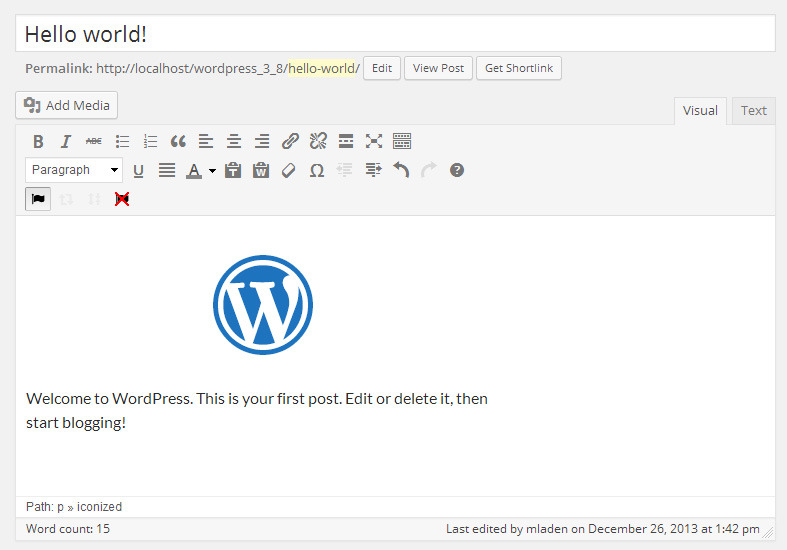
Task: Insert the More tag
Action: (346, 142)
